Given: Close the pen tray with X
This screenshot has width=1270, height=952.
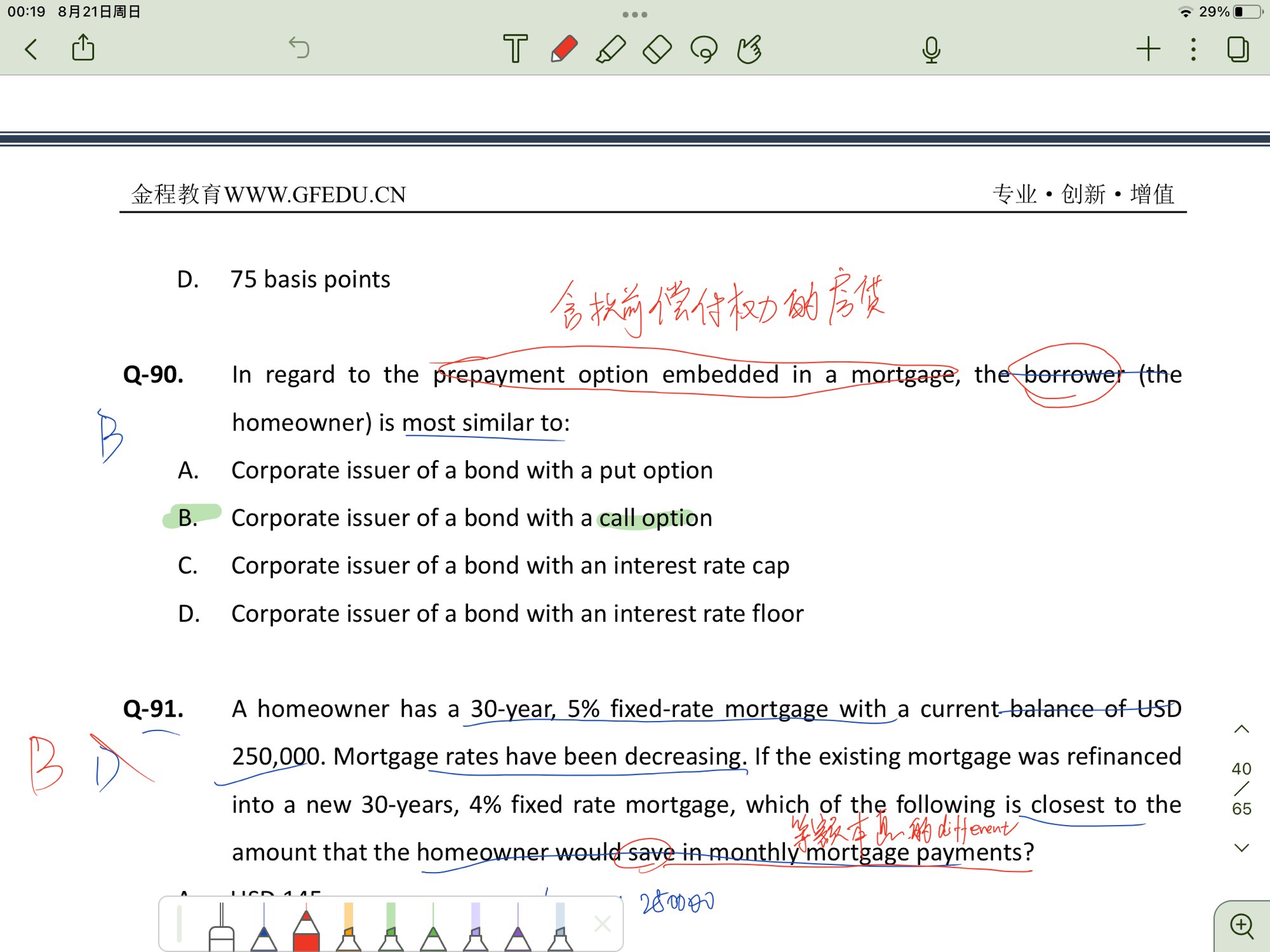Looking at the screenshot, I should tap(602, 923).
